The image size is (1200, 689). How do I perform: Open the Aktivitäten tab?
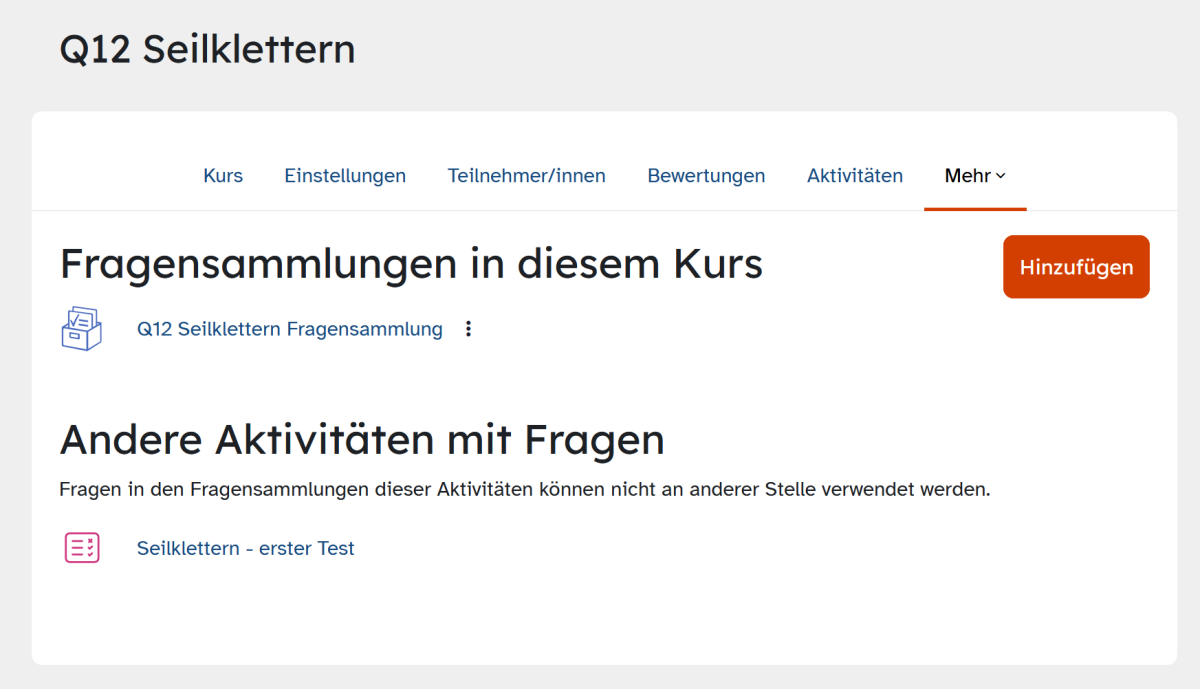pyautogui.click(x=855, y=176)
